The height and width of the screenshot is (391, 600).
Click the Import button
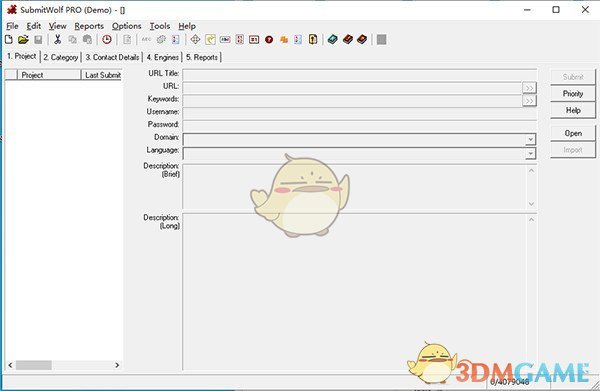(x=573, y=150)
